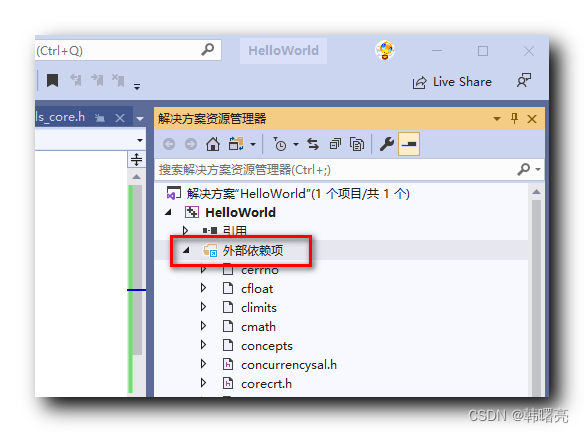The height and width of the screenshot is (432, 584).
Task: Toggle Show All Files icon
Action: [x=357, y=144]
